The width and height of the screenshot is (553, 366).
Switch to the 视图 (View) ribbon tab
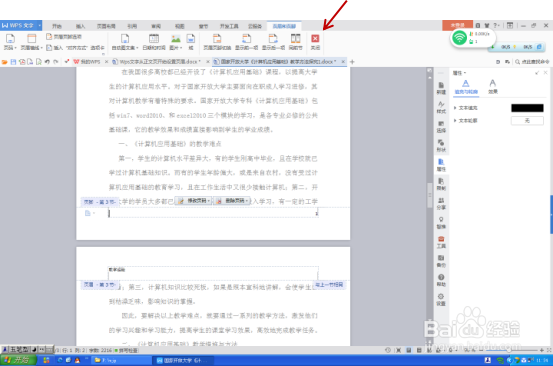pyautogui.click(x=180, y=26)
